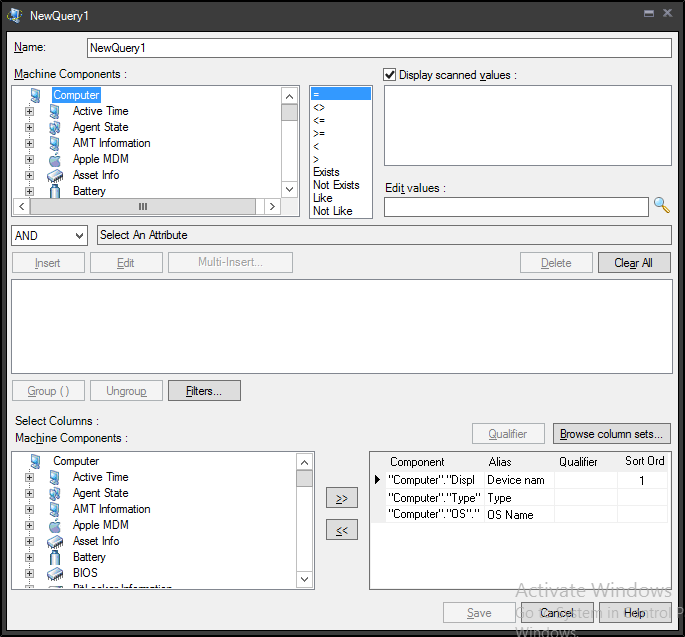685x637 pixels.
Task: Select the Asset Info icon in top tree
Action: tap(54, 175)
